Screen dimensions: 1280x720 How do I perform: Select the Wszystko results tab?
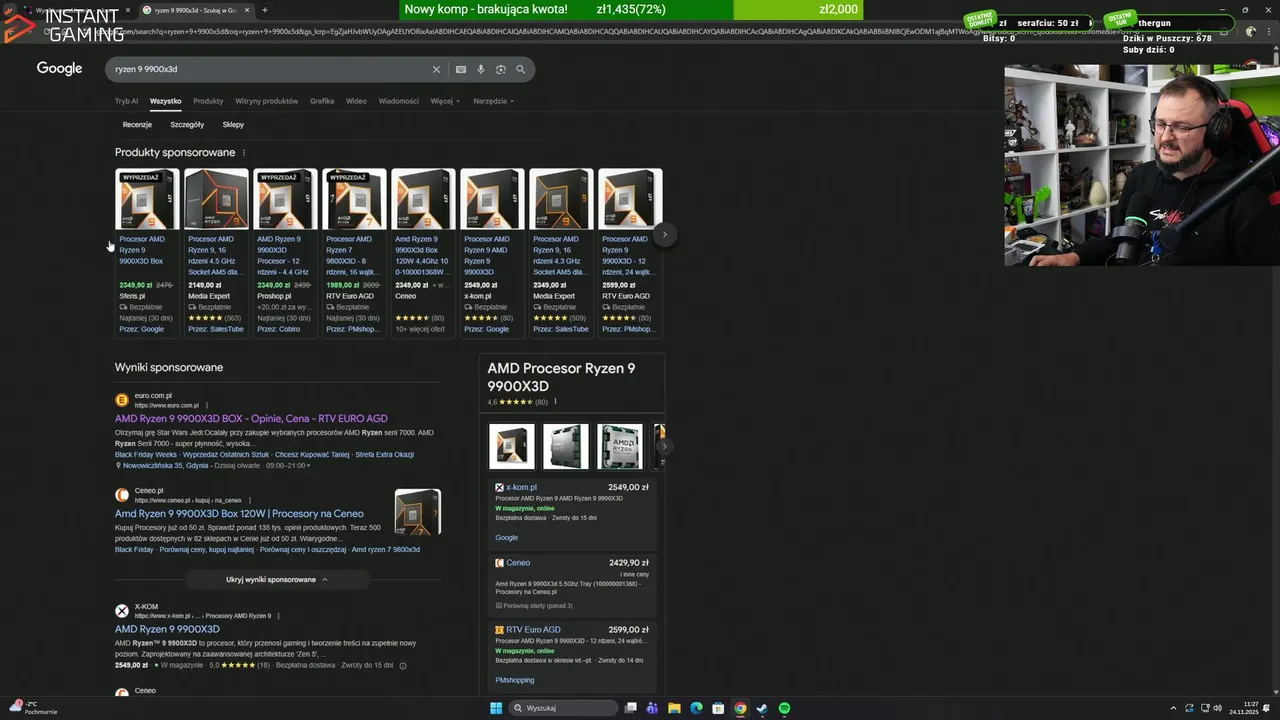[x=166, y=101]
